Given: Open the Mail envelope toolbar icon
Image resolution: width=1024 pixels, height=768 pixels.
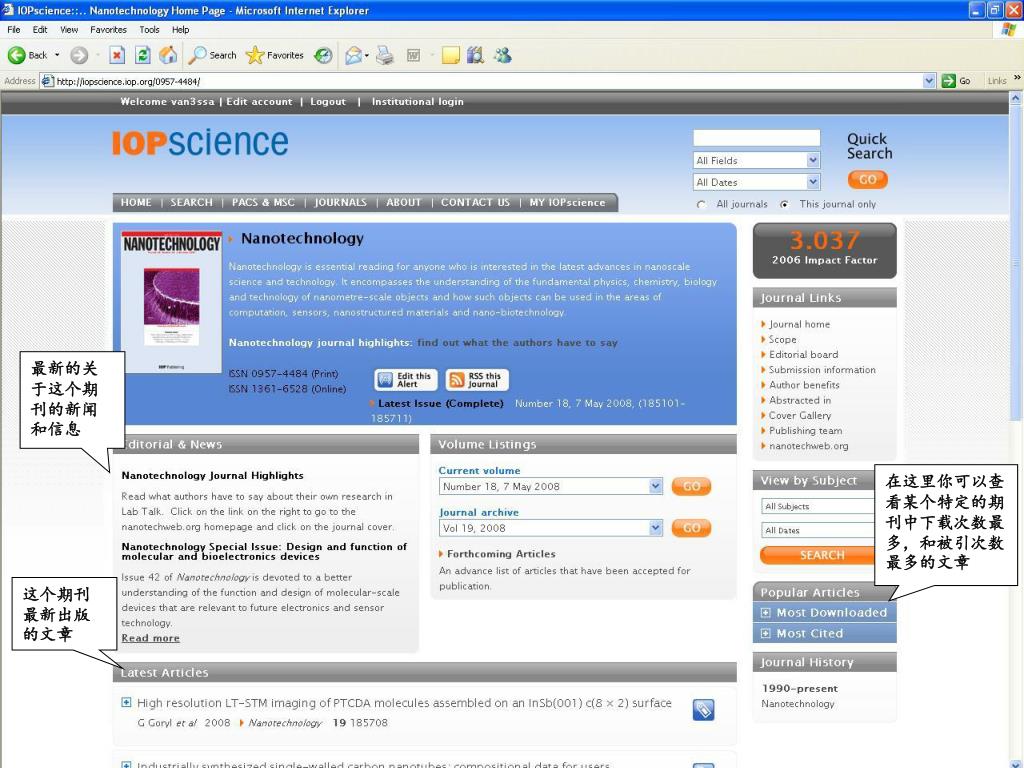Looking at the screenshot, I should [x=353, y=56].
